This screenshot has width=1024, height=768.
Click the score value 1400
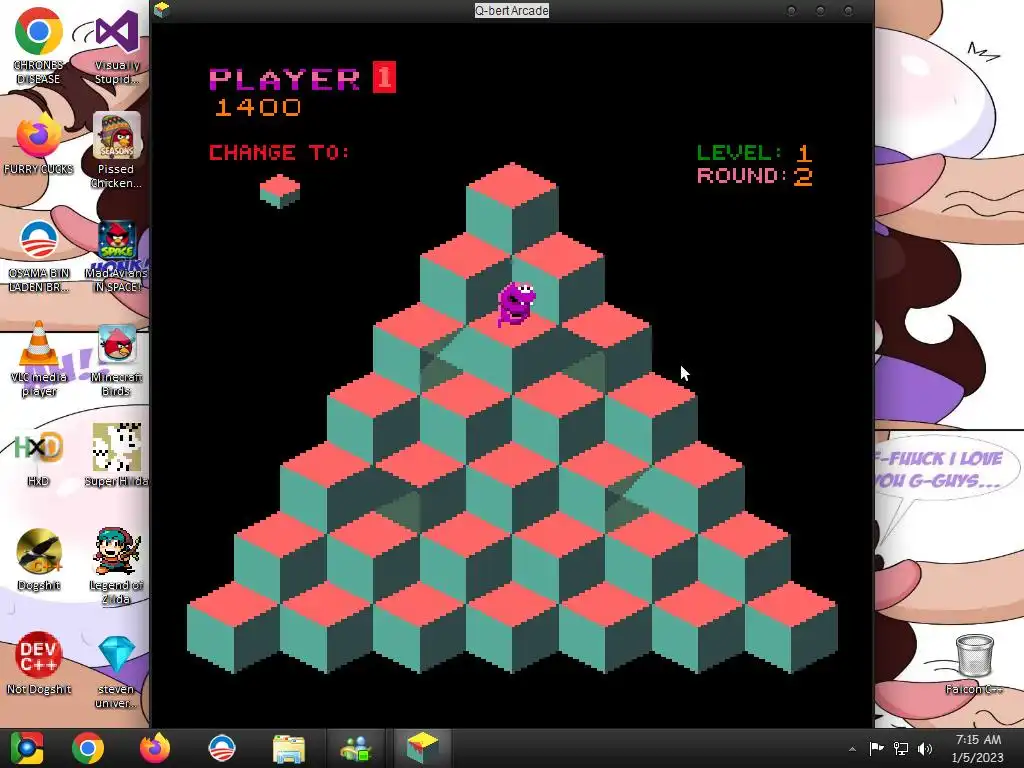click(x=258, y=107)
